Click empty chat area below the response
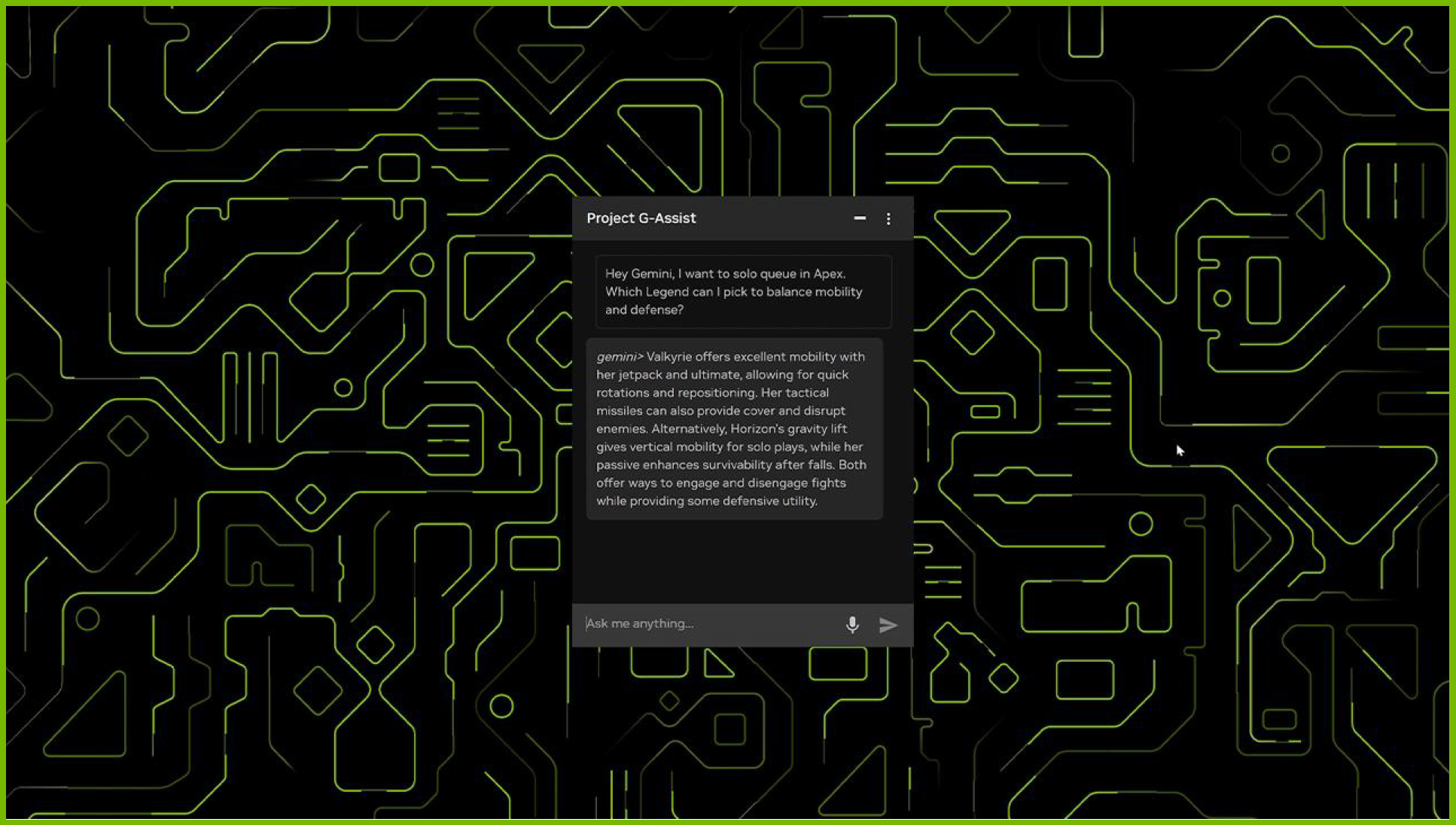Image resolution: width=1456 pixels, height=825 pixels. [x=742, y=561]
